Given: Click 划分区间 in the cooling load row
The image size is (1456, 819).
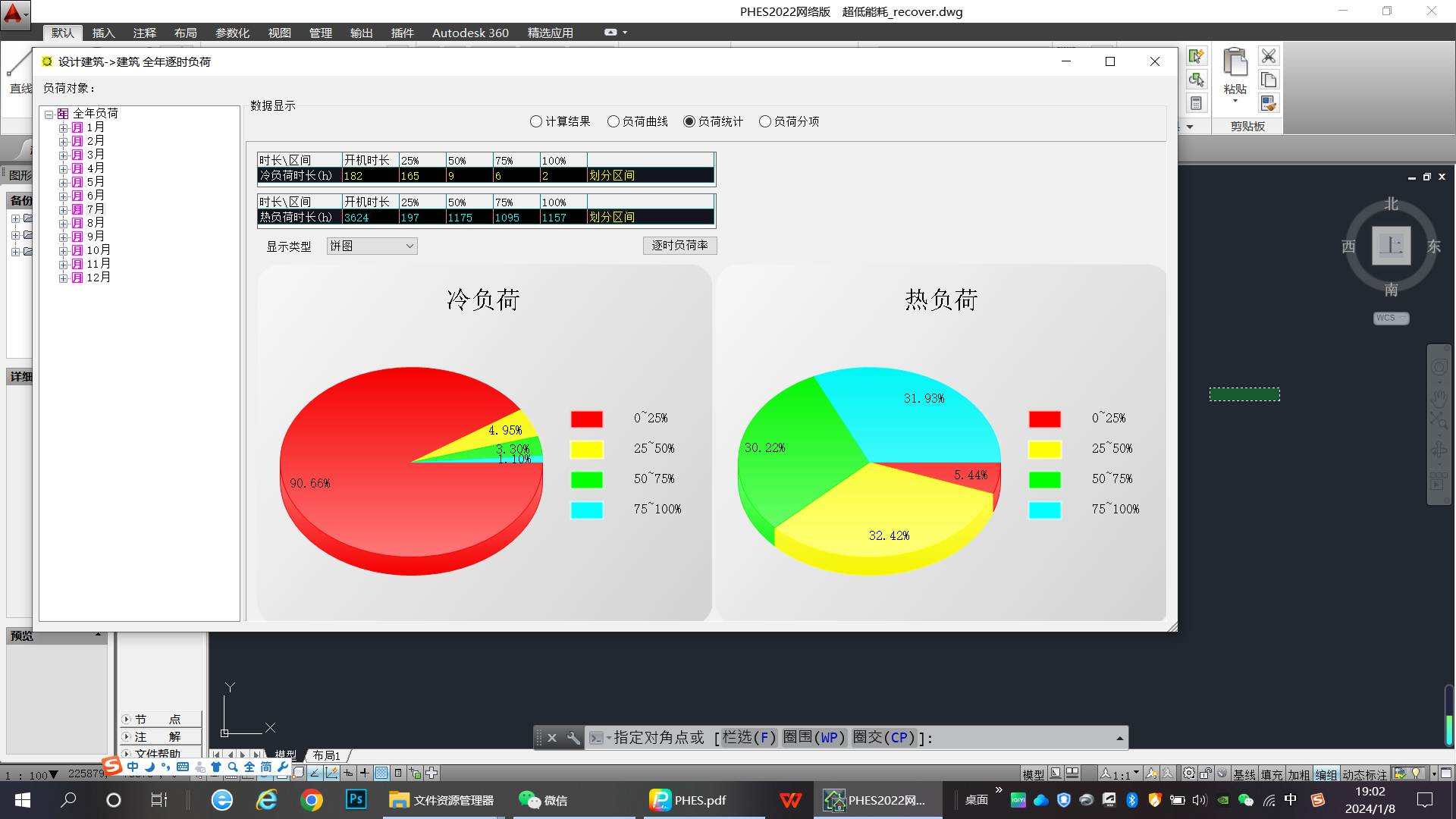Looking at the screenshot, I should [612, 175].
